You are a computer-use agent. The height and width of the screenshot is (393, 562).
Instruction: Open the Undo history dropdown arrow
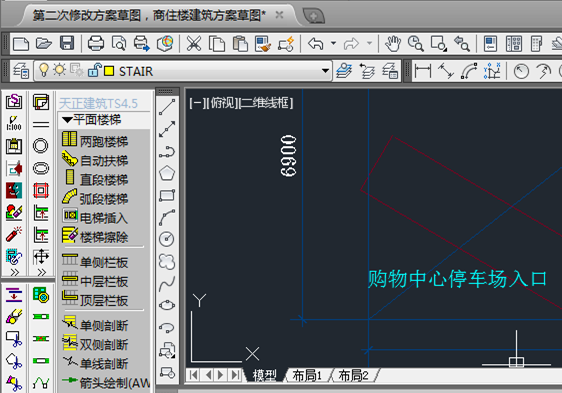click(333, 43)
